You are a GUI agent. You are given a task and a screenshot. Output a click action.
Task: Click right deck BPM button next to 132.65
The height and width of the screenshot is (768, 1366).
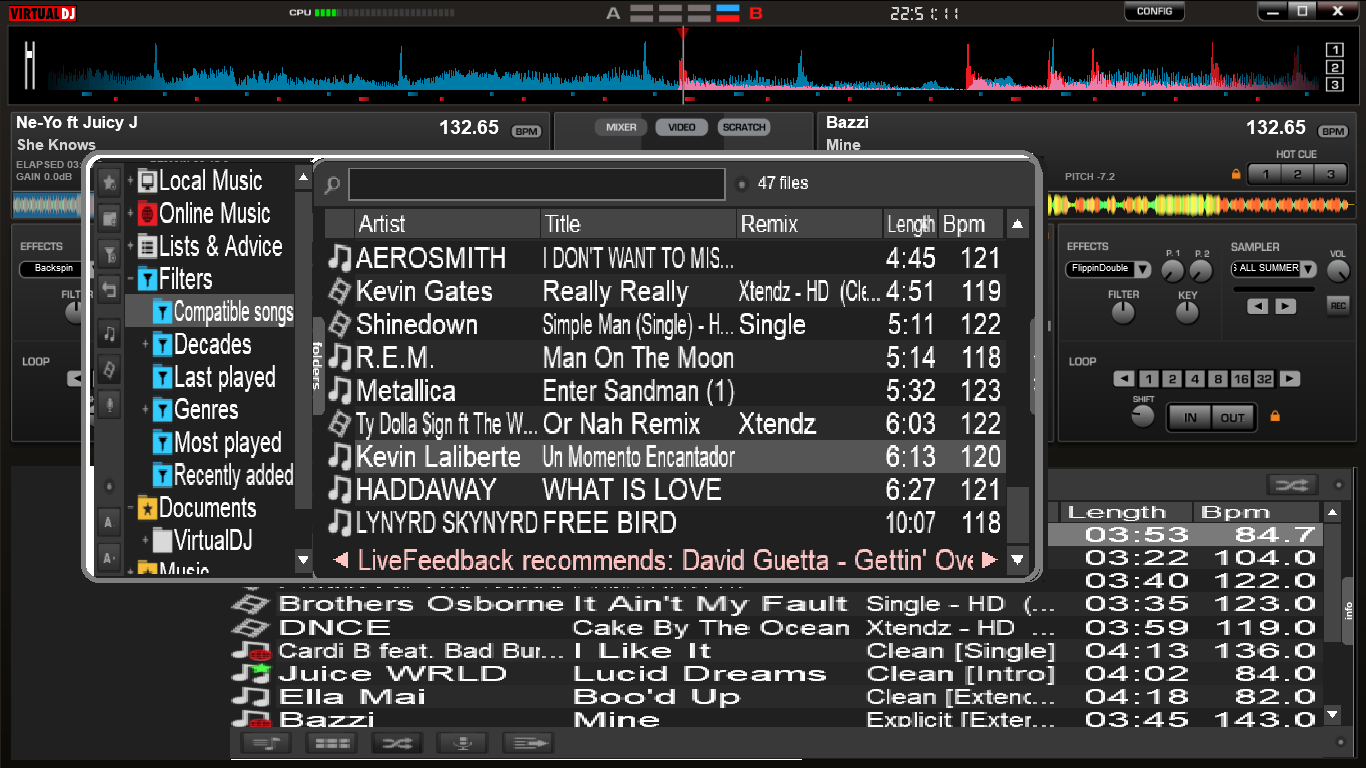(x=1332, y=131)
